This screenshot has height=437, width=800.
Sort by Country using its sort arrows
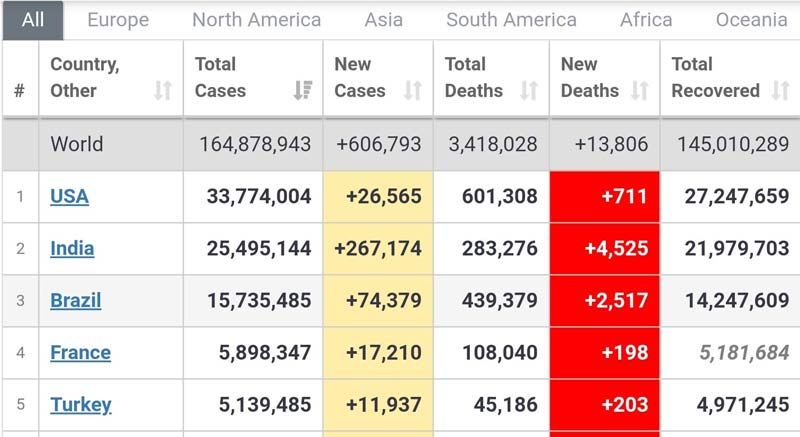pos(162,91)
